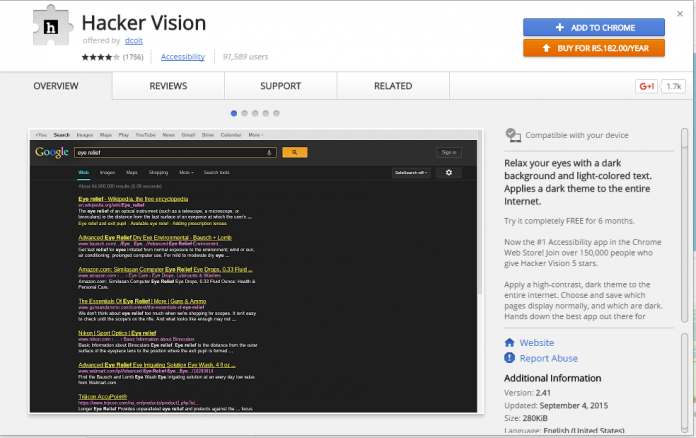
Task: Click the Version 2.41 text
Action: [527, 393]
